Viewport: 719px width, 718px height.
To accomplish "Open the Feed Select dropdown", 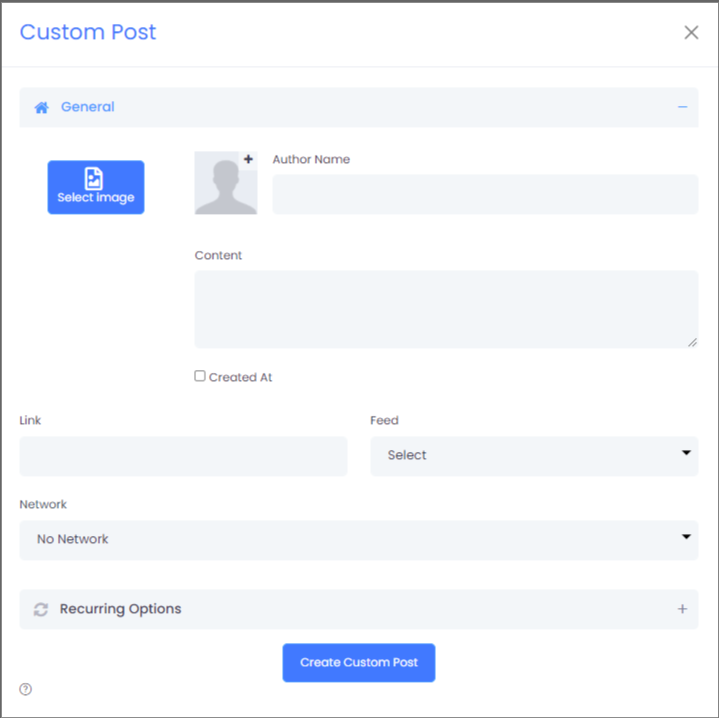I will pos(534,456).
